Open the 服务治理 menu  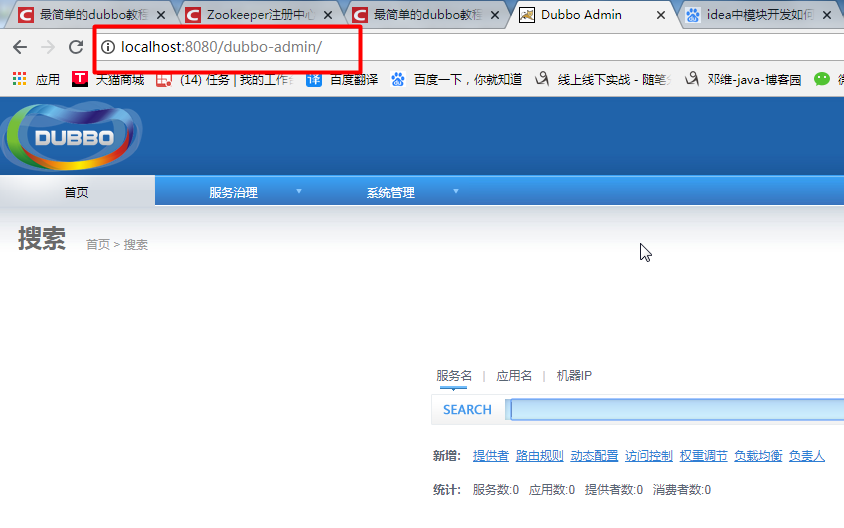pos(234,192)
